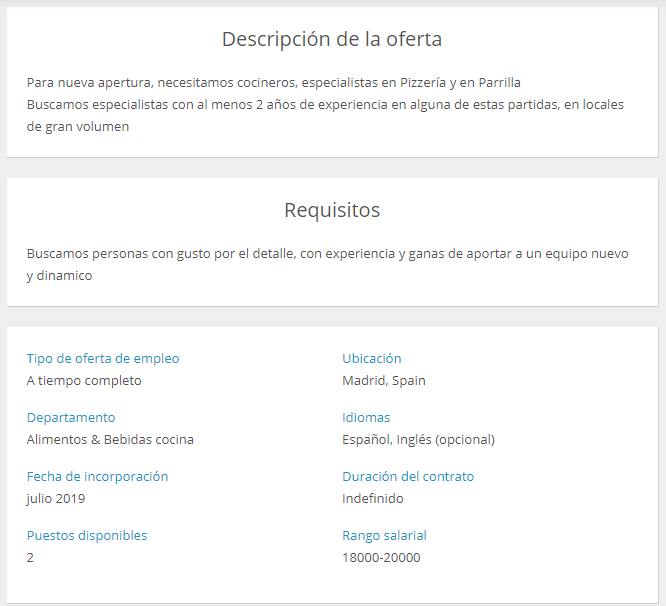Click the "18000-20000" salary range
This screenshot has width=666, height=606.
coord(381,557)
